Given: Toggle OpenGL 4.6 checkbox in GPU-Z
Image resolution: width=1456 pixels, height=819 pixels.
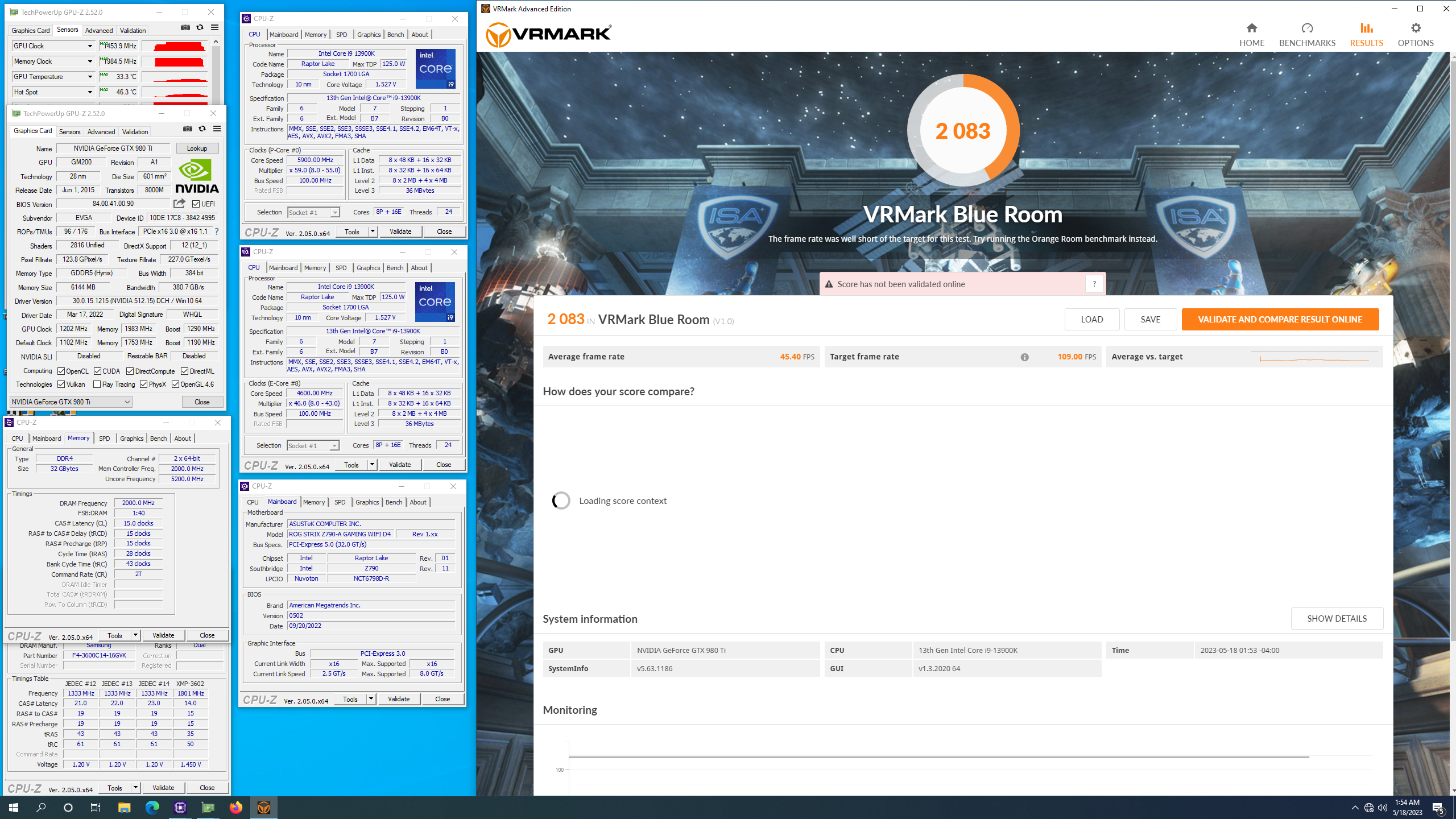Looking at the screenshot, I should pyautogui.click(x=175, y=384).
